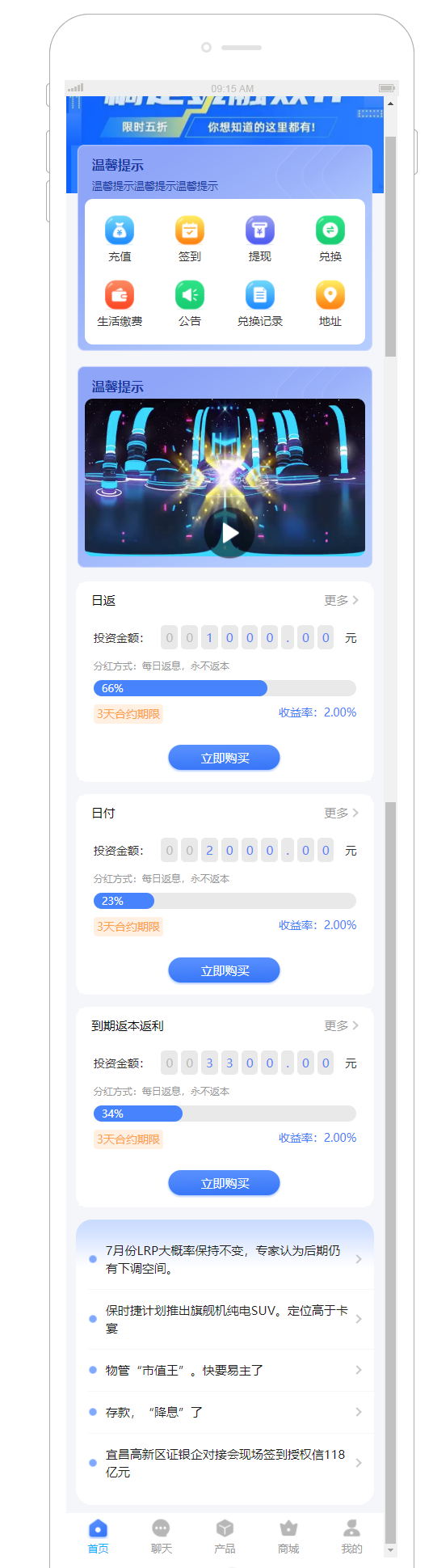The width and height of the screenshot is (433, 1568).
Task: Go to the 我的 profile tab
Action: 351,1536
